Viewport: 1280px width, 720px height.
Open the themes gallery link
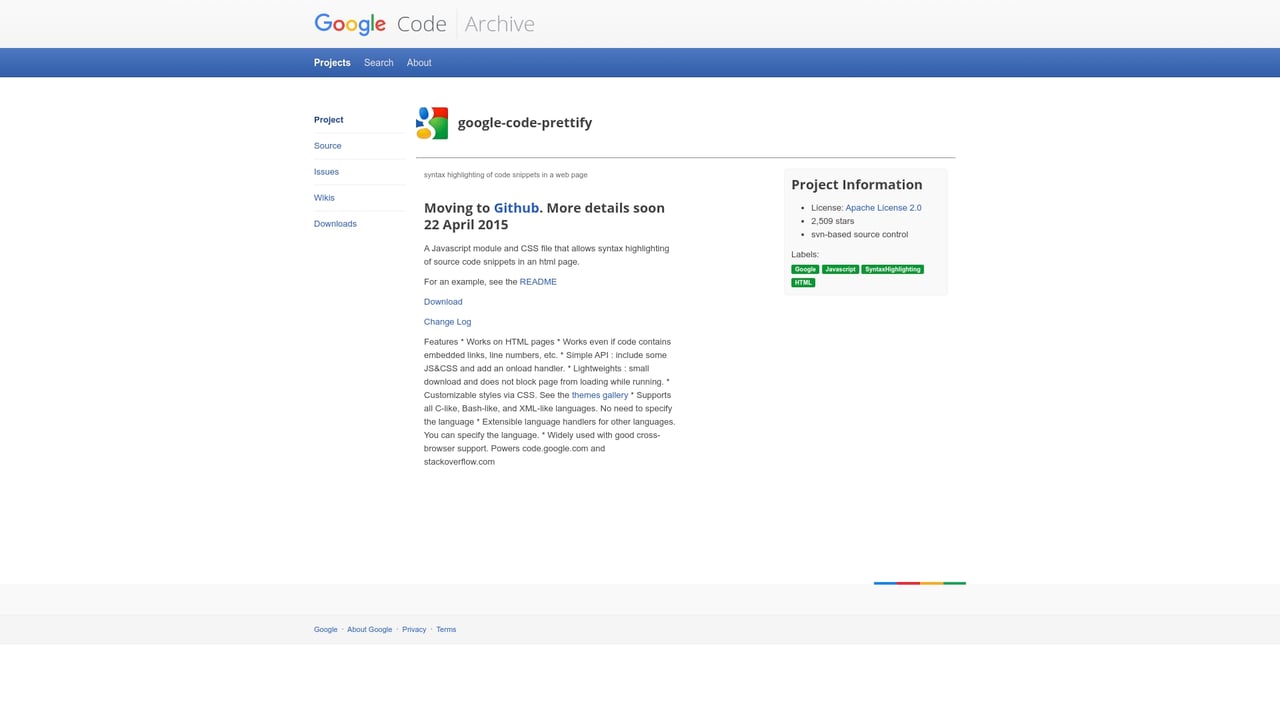600,394
